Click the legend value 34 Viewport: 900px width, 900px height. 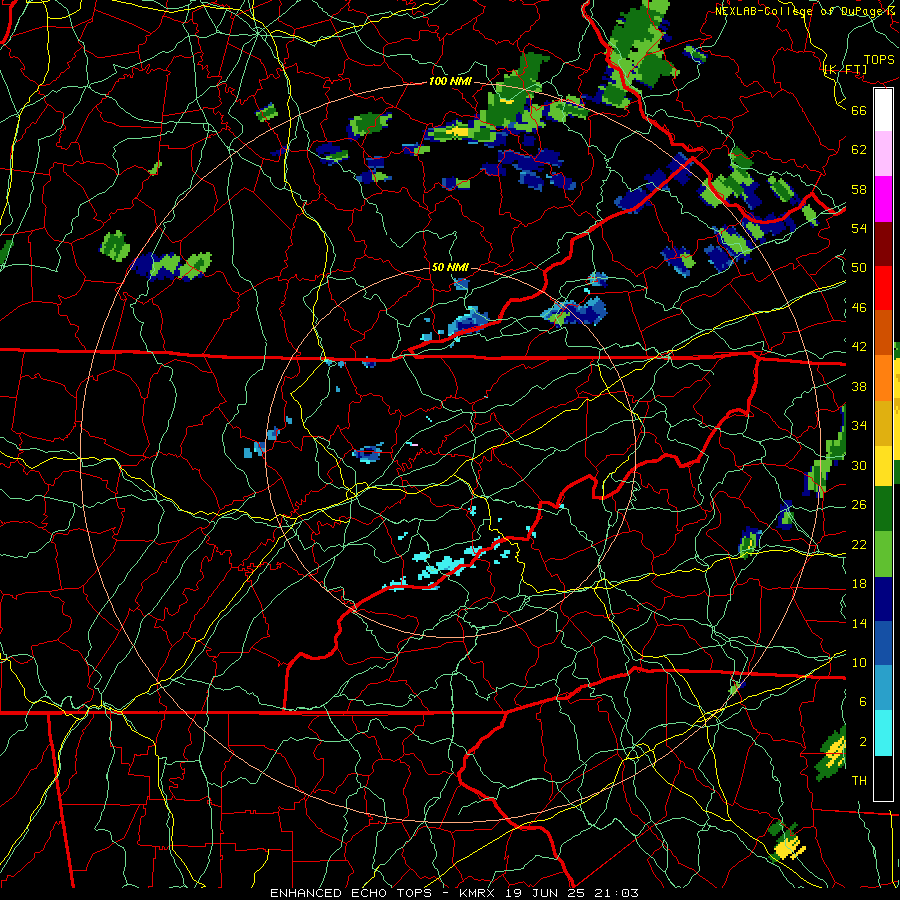859,426
